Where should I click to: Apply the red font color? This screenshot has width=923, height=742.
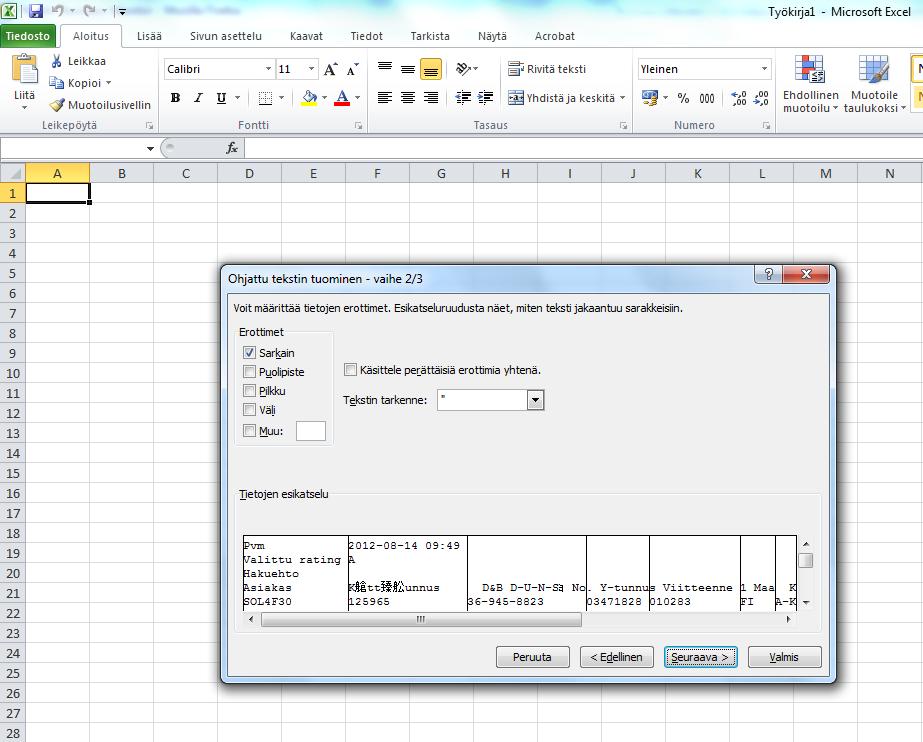tap(342, 98)
